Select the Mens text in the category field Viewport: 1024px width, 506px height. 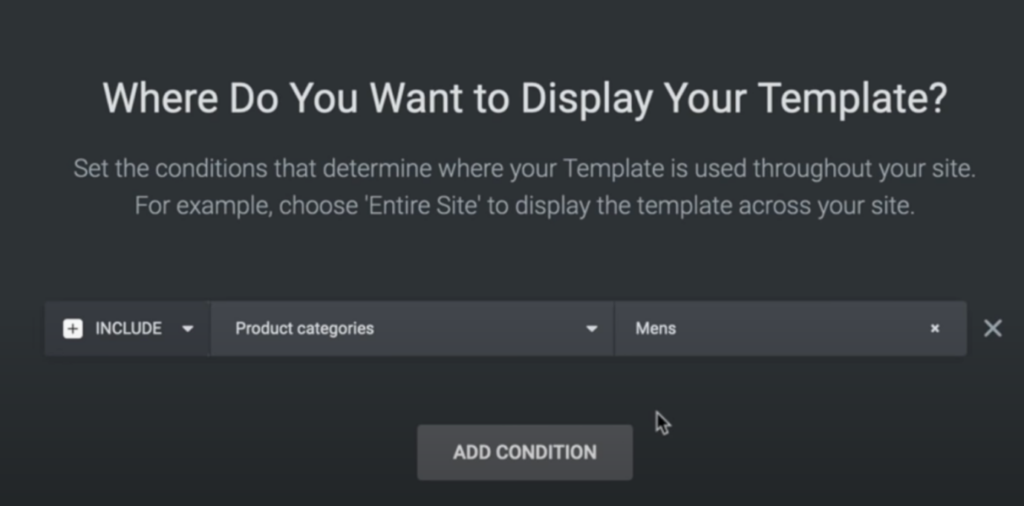pyautogui.click(x=656, y=328)
